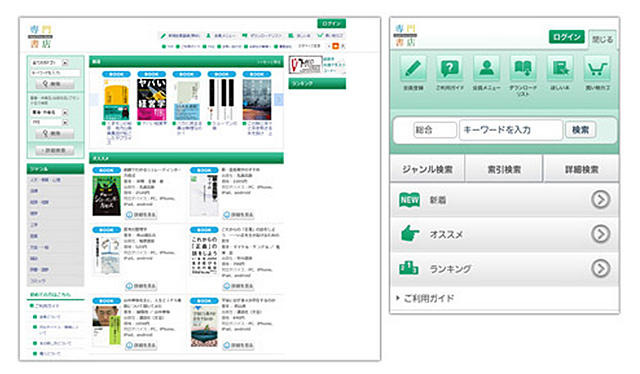Viewport: 640px width, 374px height.
Task: Open the dropdown below 書名・作者名 in sidebar
Action: click(49, 122)
